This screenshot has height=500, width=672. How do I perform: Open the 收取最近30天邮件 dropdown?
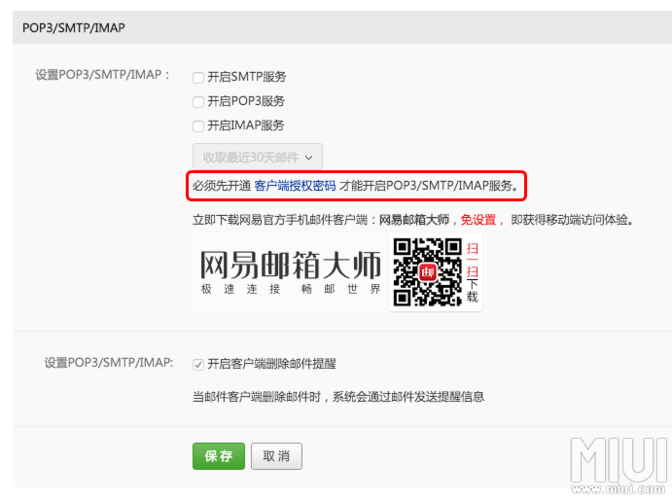257,157
